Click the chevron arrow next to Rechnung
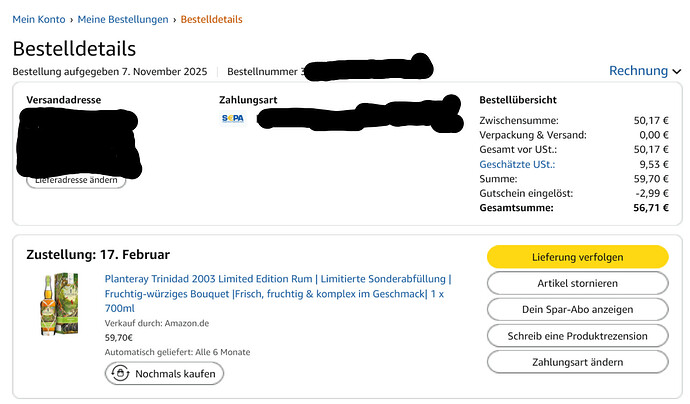Viewport: 690px width, 404px height. tap(677, 72)
